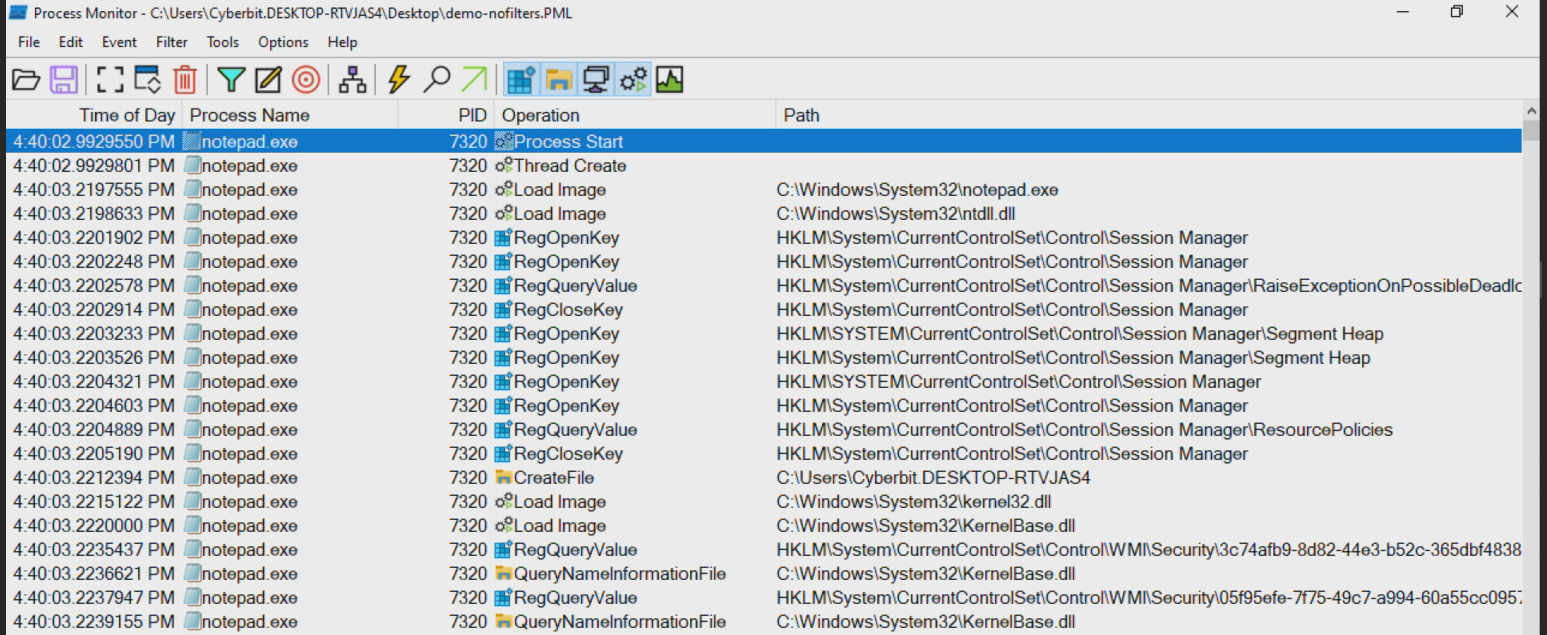This screenshot has height=635, width=1547.
Task: Click the time 4:40:03.2239155 PM
Action: [94, 622]
